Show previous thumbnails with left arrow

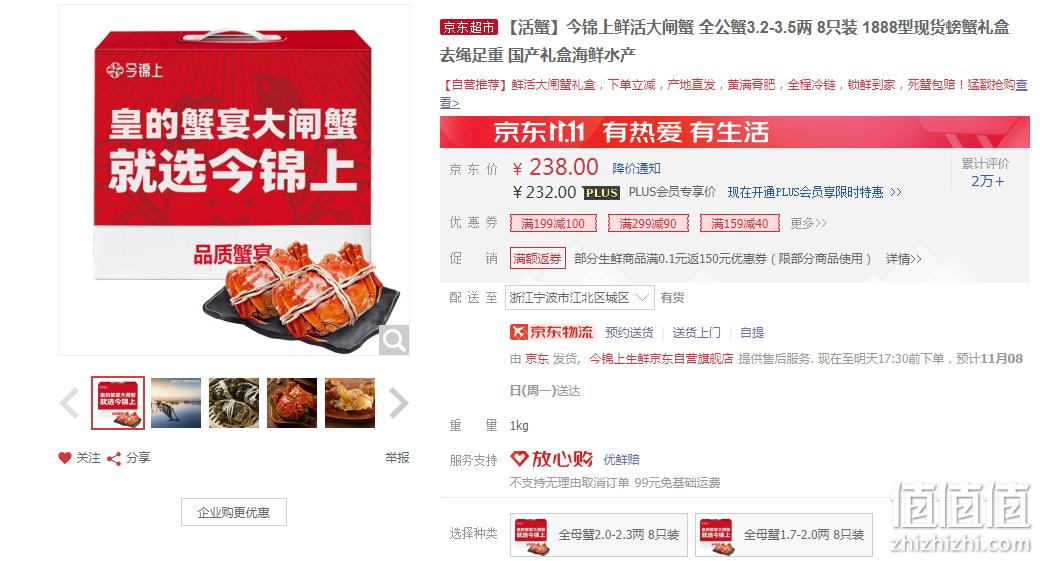(x=70, y=403)
